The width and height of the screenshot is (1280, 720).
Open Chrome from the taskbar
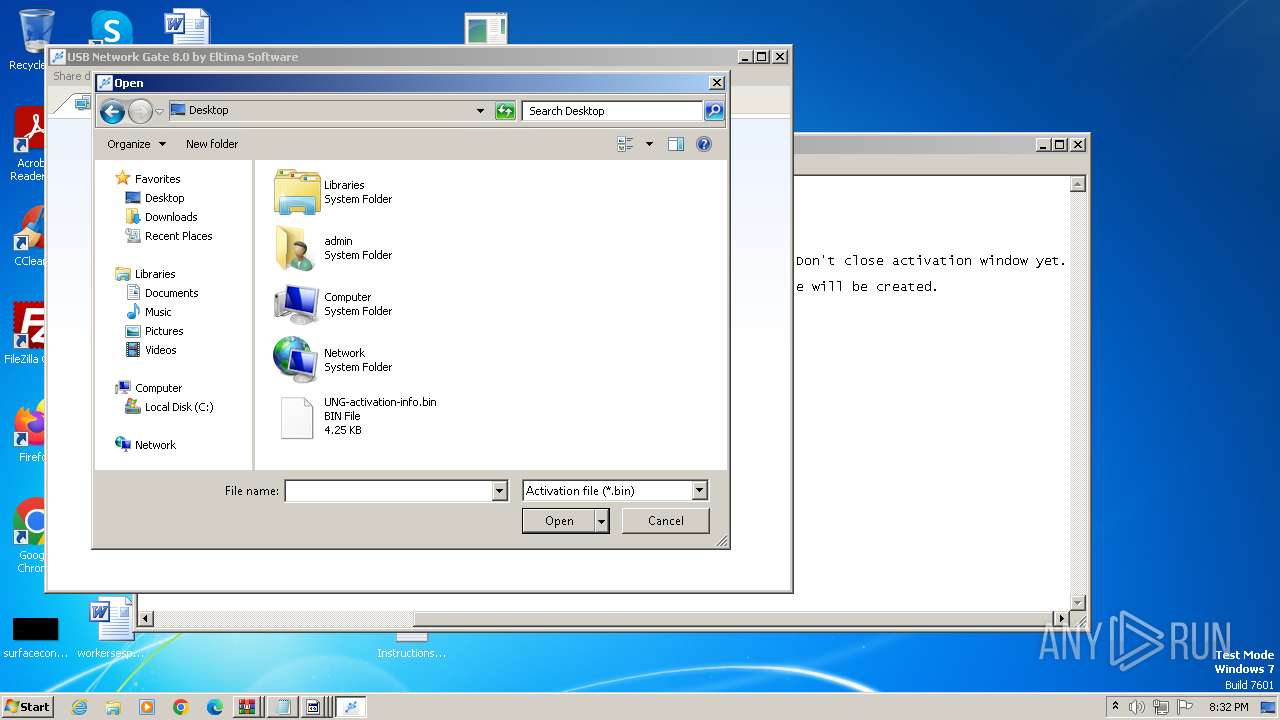pyautogui.click(x=181, y=707)
